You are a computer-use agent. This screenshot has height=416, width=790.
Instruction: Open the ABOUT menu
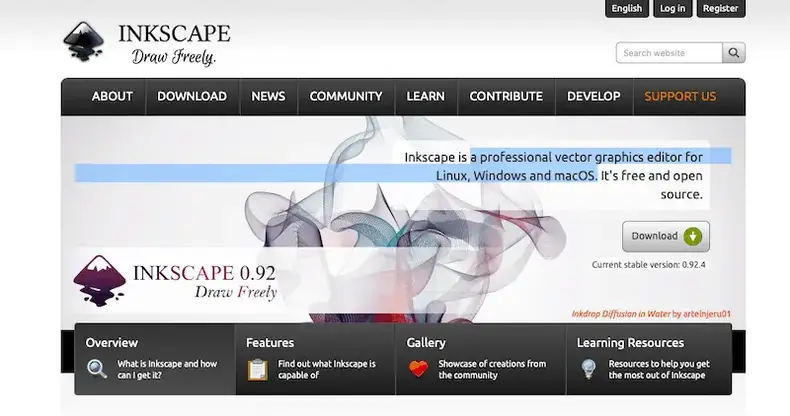tap(112, 97)
